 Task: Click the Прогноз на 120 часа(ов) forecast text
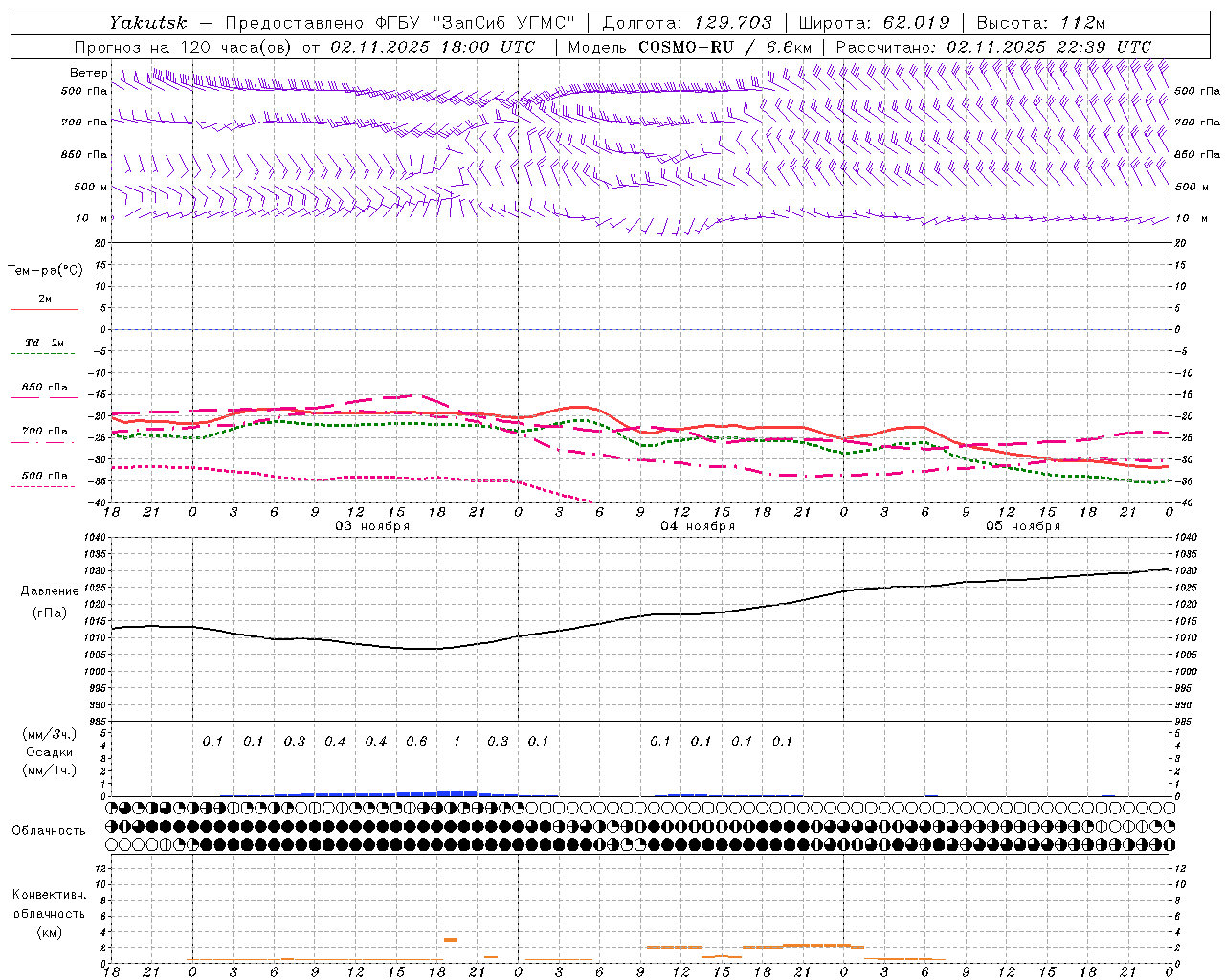click(x=182, y=47)
